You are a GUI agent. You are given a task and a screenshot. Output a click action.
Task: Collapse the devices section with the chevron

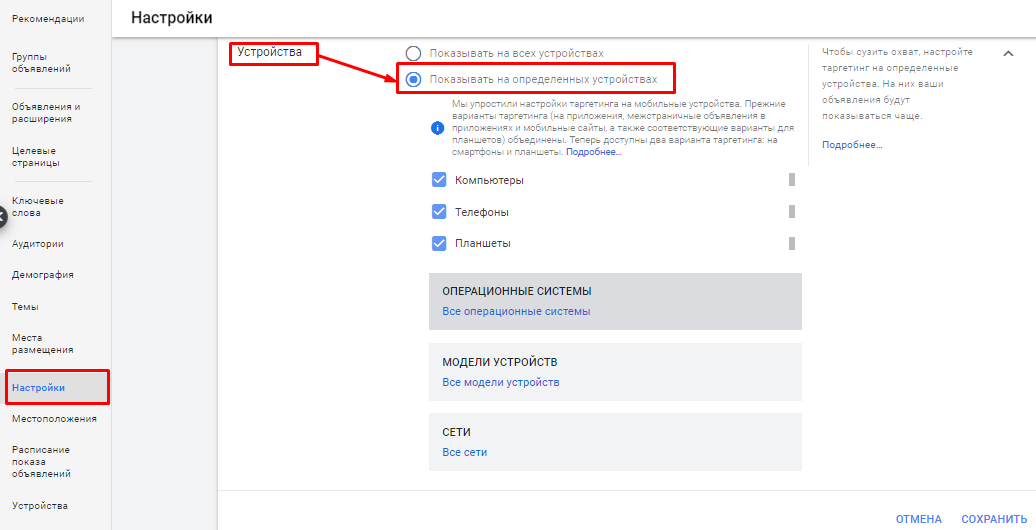pos(1007,53)
